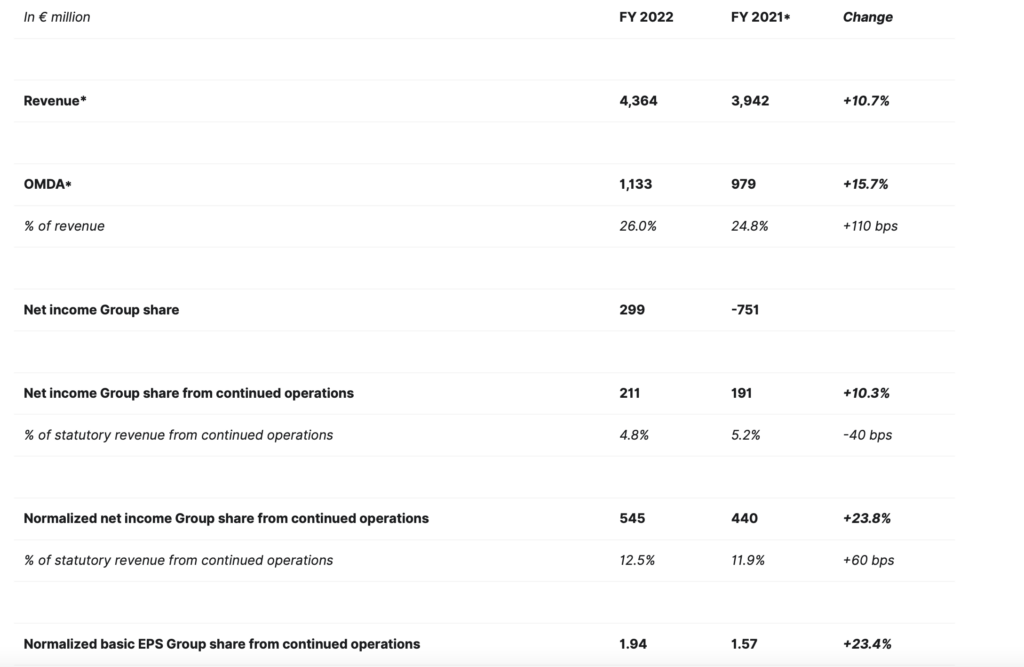
Task: Select the +15.7% OMDA change cell
Action: pyautogui.click(x=866, y=184)
